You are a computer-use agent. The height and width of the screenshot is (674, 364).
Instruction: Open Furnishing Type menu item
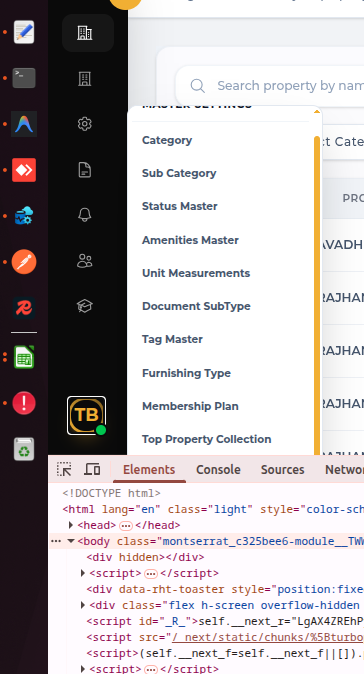(x=187, y=373)
